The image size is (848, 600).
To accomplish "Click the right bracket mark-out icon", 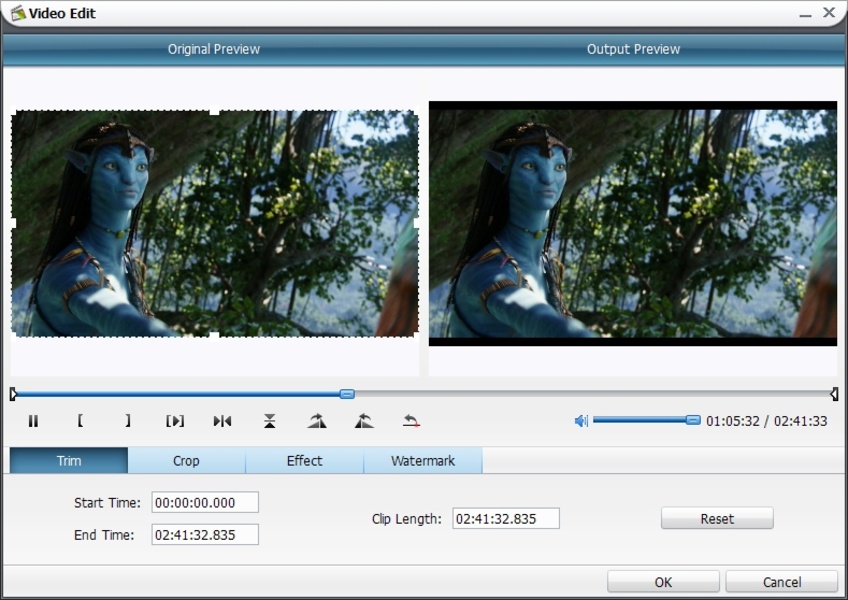I will click(128, 421).
